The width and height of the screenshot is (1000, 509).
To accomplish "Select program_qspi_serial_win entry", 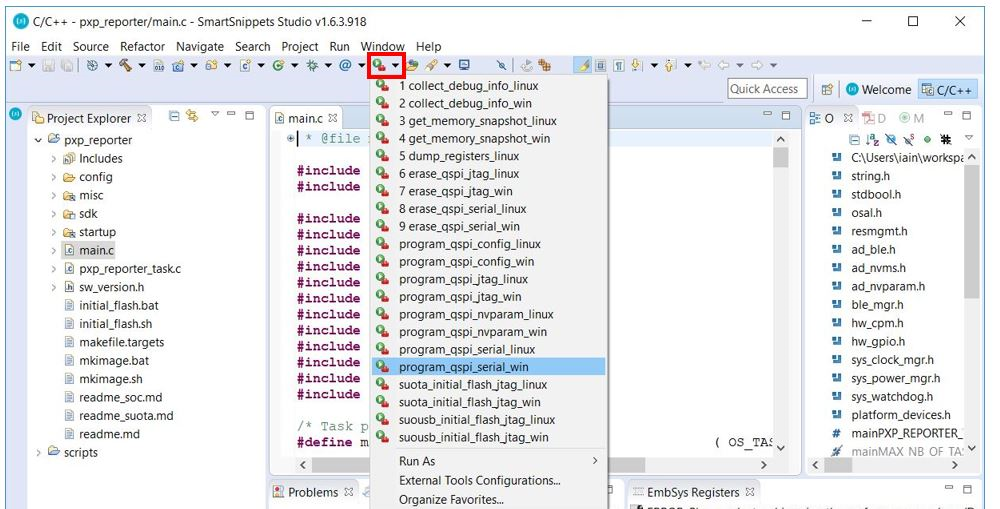I will tap(489, 367).
